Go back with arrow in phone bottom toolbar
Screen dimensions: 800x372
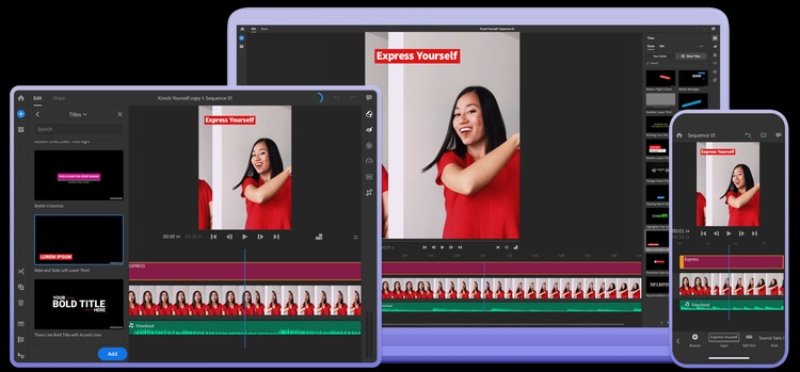[678, 341]
